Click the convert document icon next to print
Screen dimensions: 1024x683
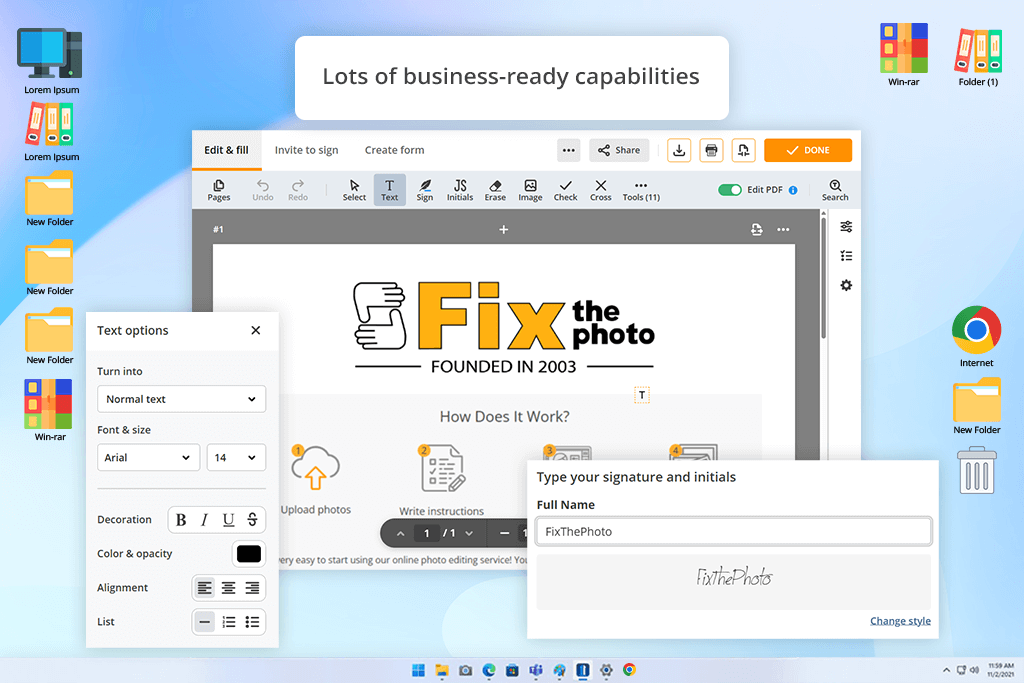743,150
